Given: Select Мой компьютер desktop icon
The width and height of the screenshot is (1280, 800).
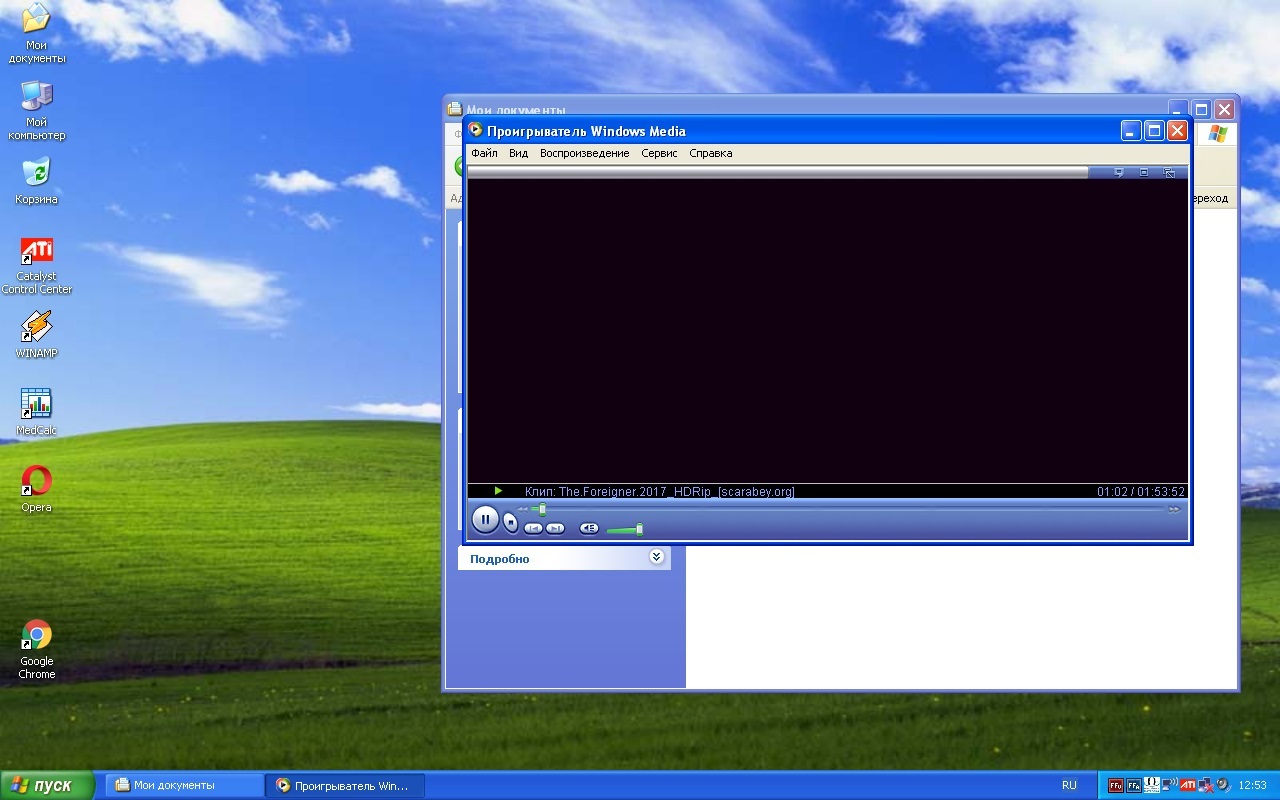Looking at the screenshot, I should pyautogui.click(x=37, y=111).
